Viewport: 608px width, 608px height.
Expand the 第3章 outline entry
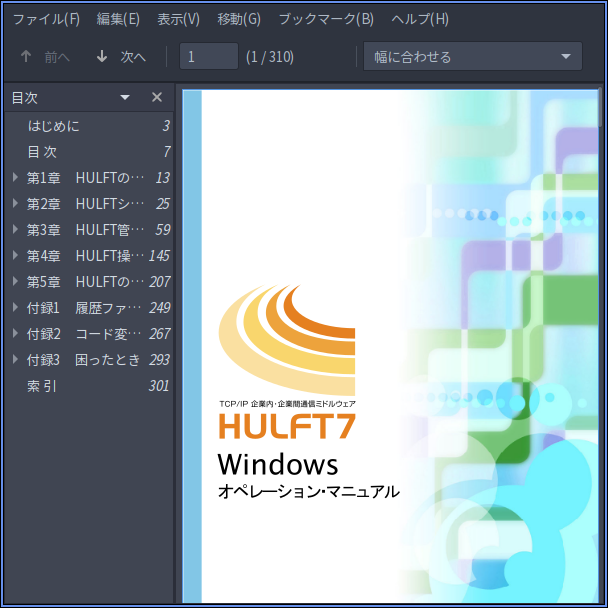pos(15,230)
